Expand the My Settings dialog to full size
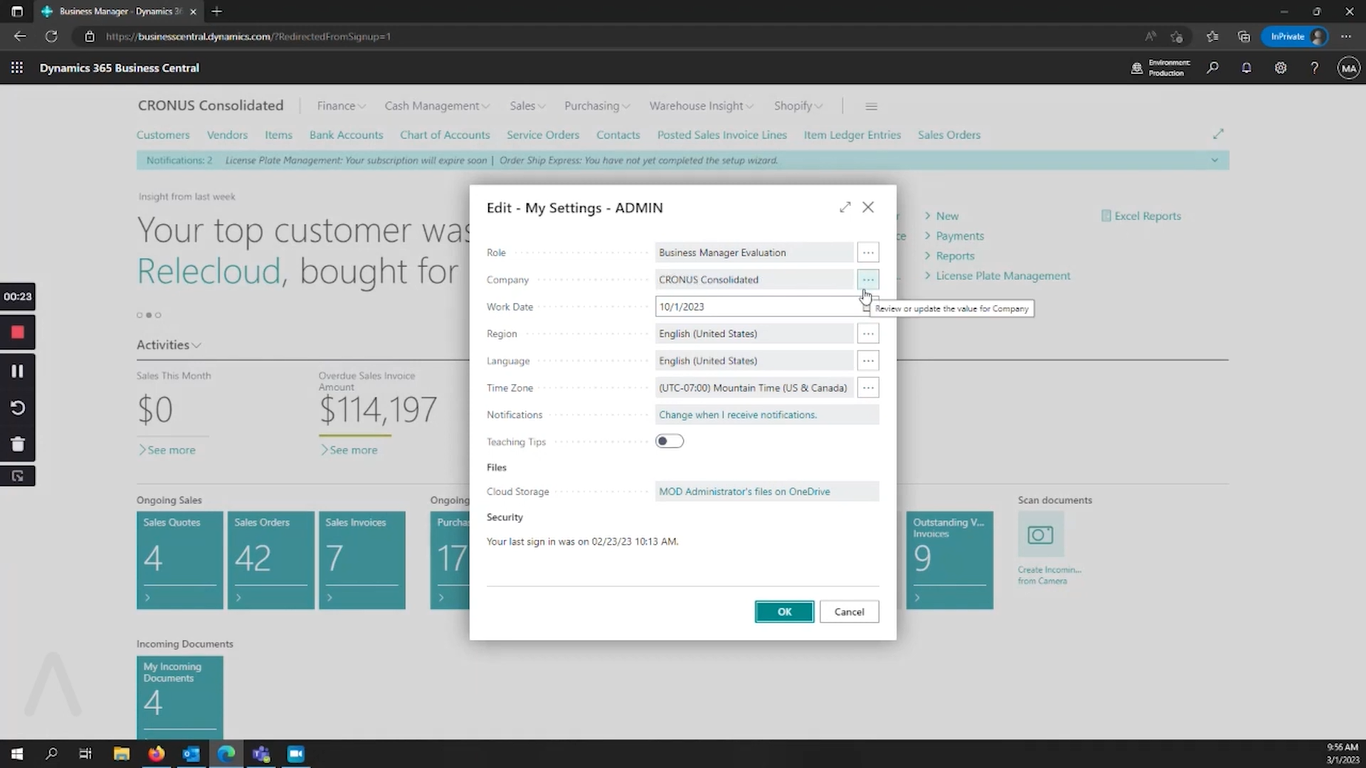The height and width of the screenshot is (768, 1366). [x=845, y=207]
